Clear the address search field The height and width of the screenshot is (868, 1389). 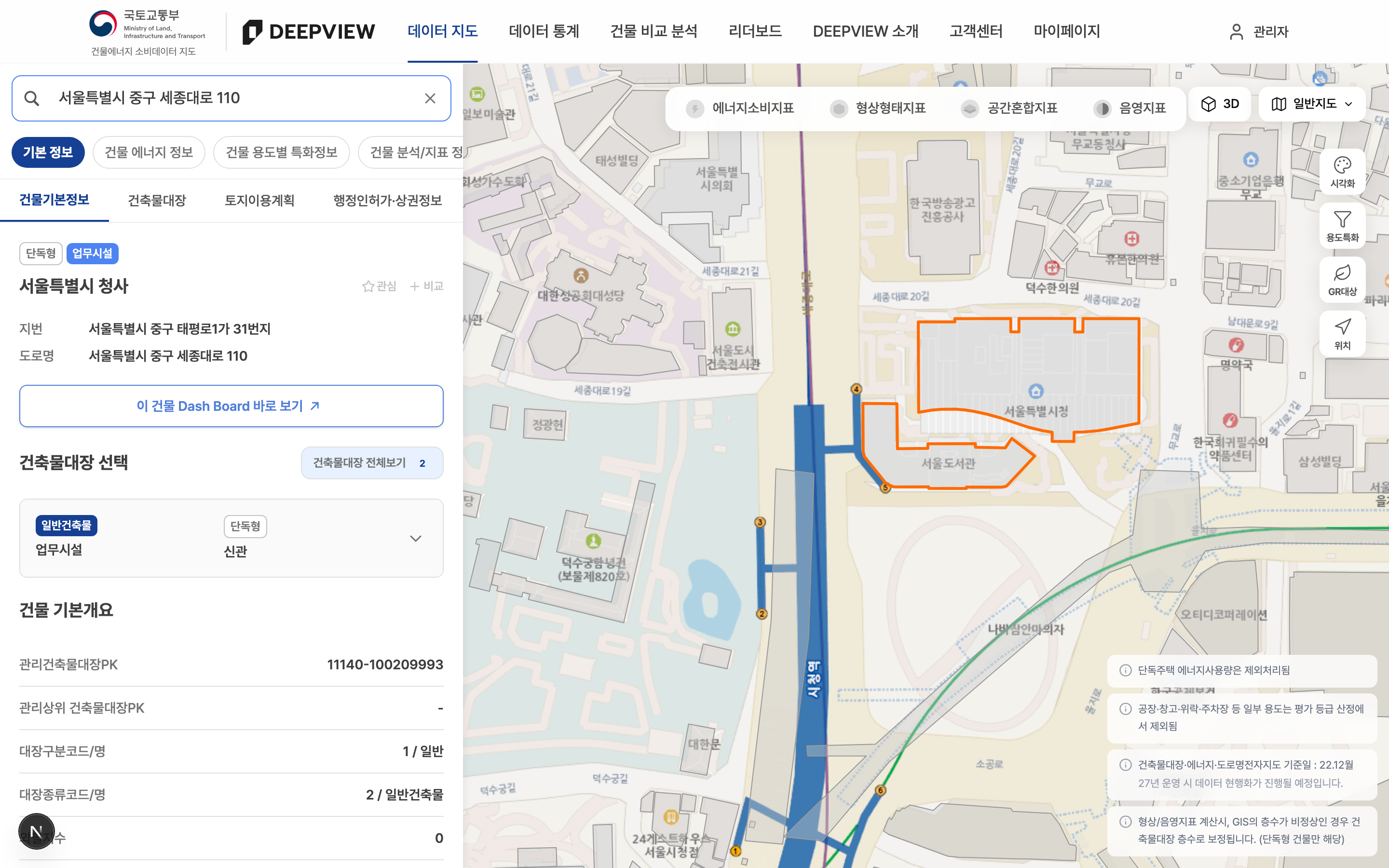tap(430, 98)
